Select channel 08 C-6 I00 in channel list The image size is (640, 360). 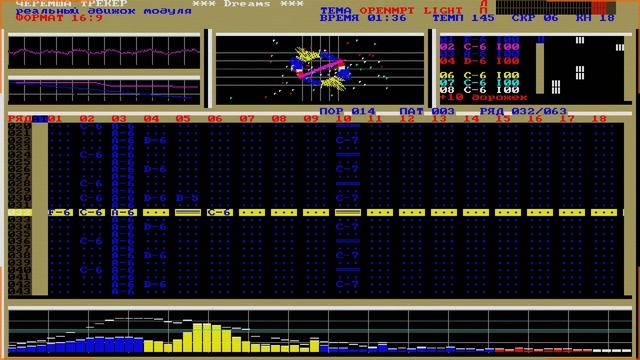click(480, 90)
